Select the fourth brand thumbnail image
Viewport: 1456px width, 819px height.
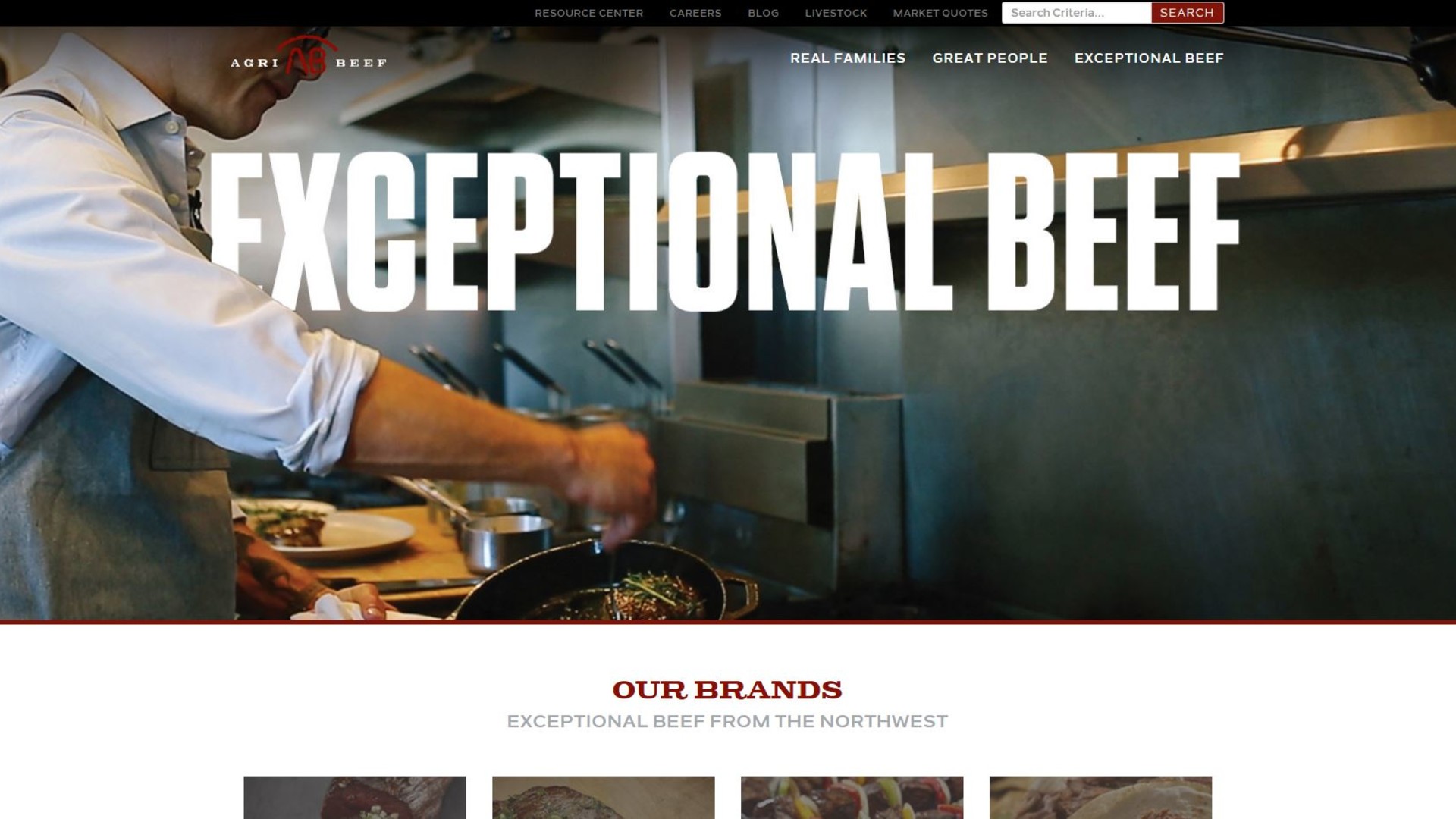(x=1100, y=797)
